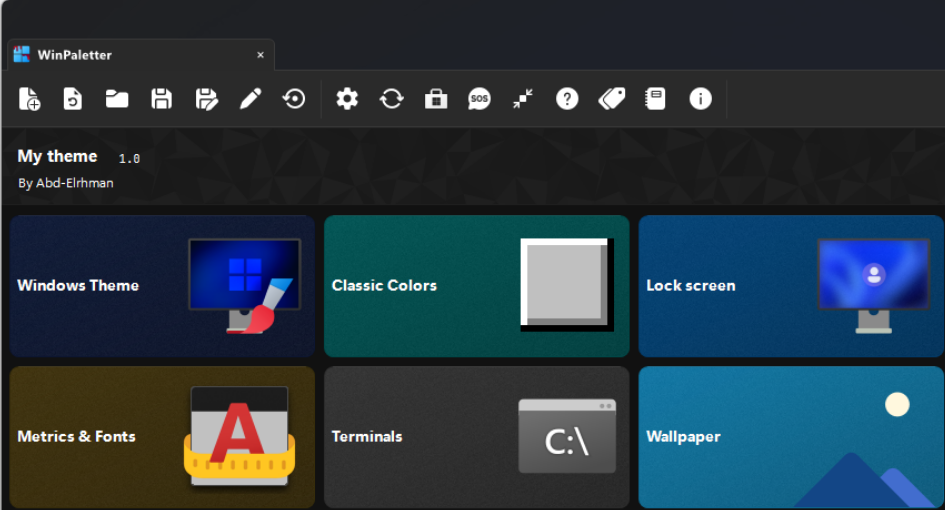
Task: Click the circular restore arrow icon
Action: click(294, 98)
